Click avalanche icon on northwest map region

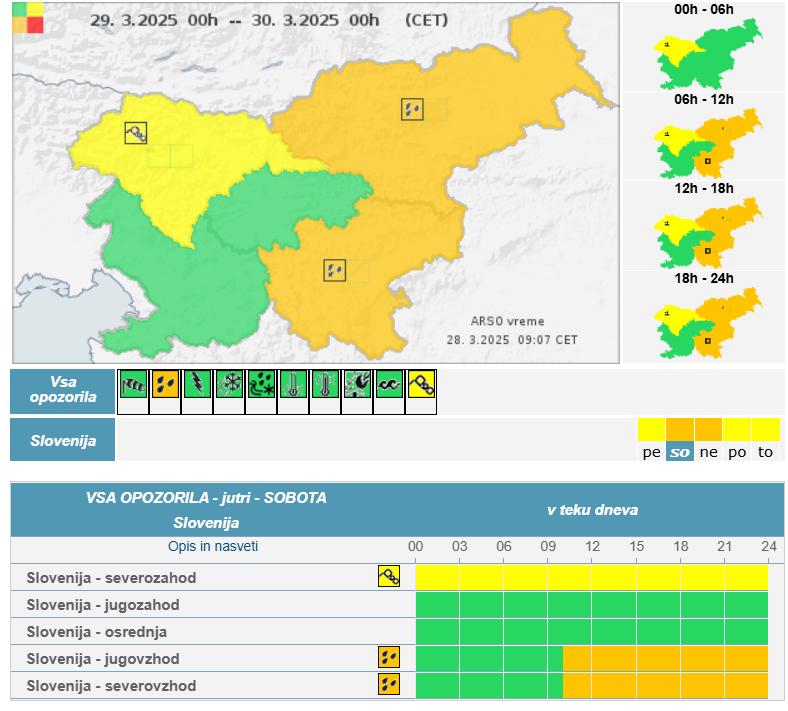pyautogui.click(x=136, y=132)
